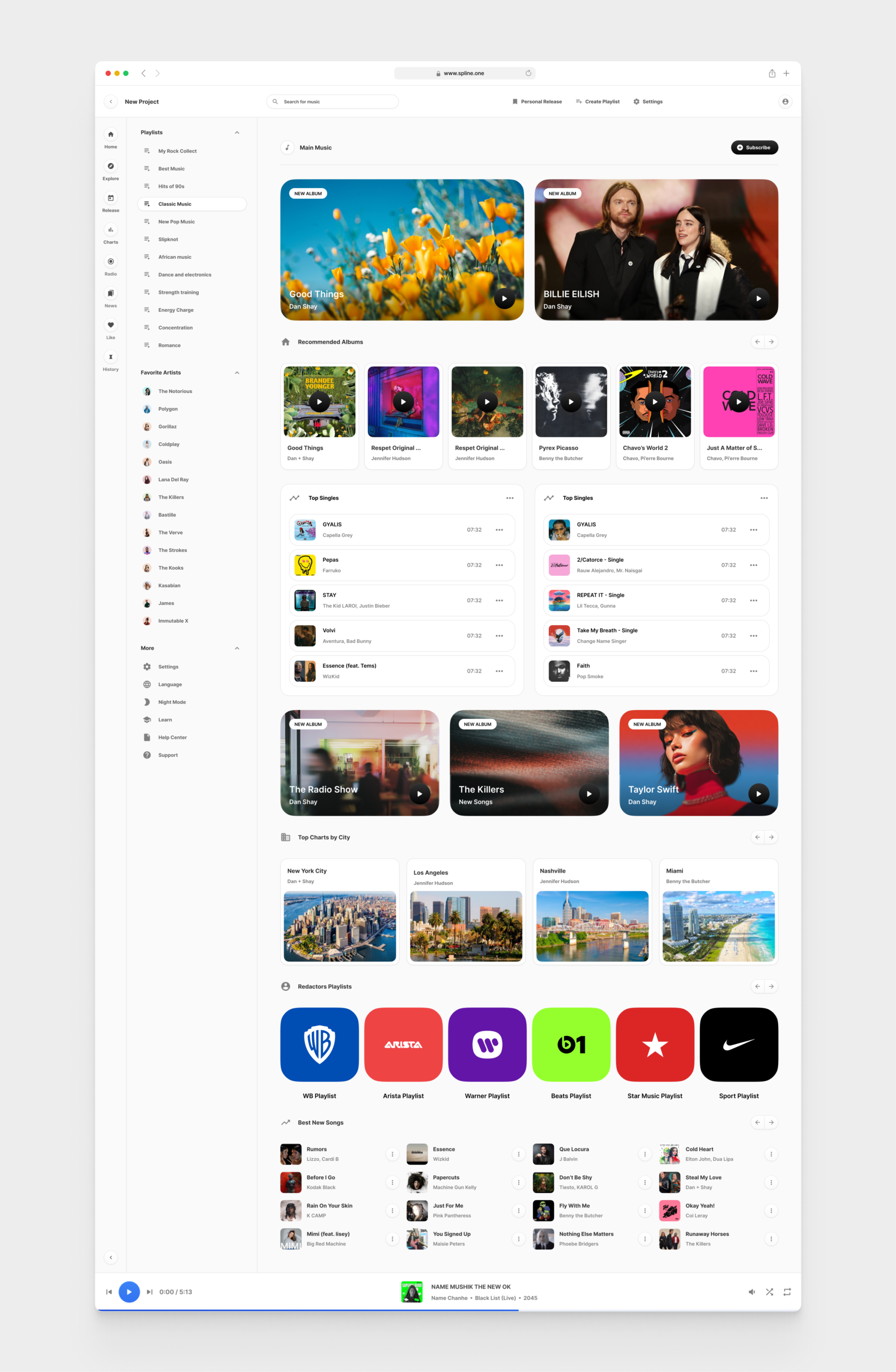Click the Subscribe button
Image resolution: width=896 pixels, height=1372 pixels.
(754, 147)
